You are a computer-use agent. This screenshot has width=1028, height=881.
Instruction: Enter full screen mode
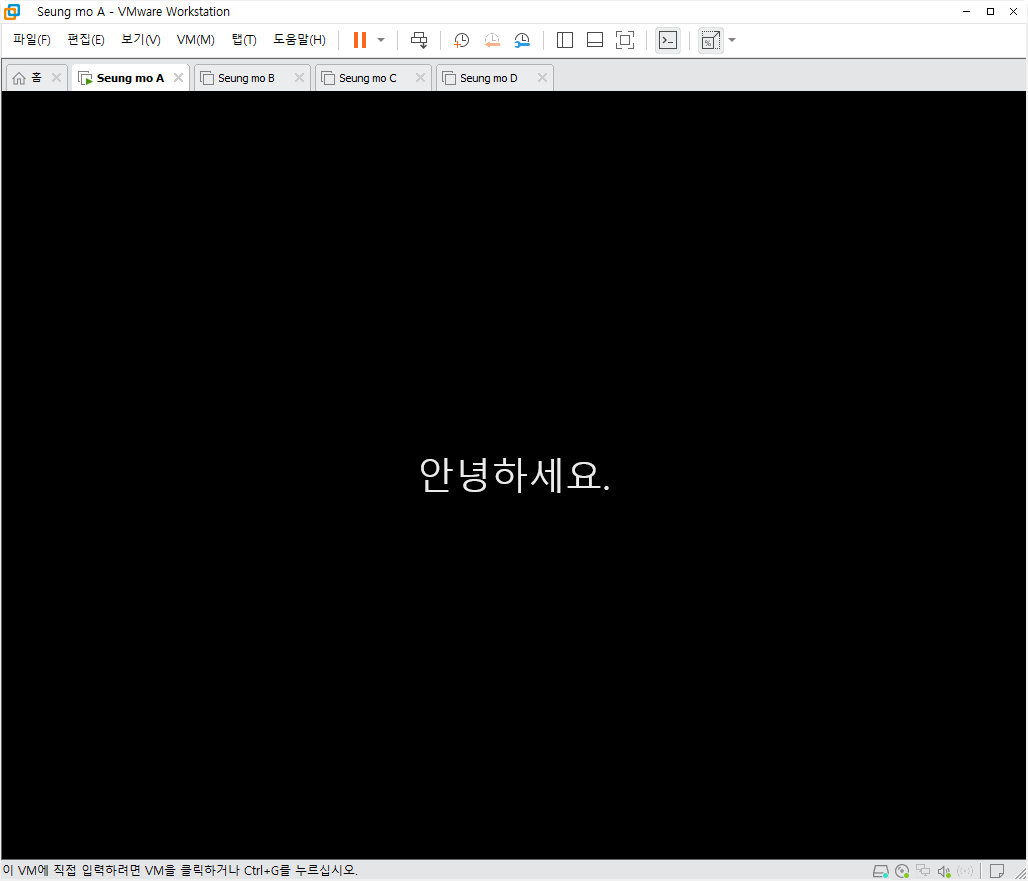tap(625, 40)
